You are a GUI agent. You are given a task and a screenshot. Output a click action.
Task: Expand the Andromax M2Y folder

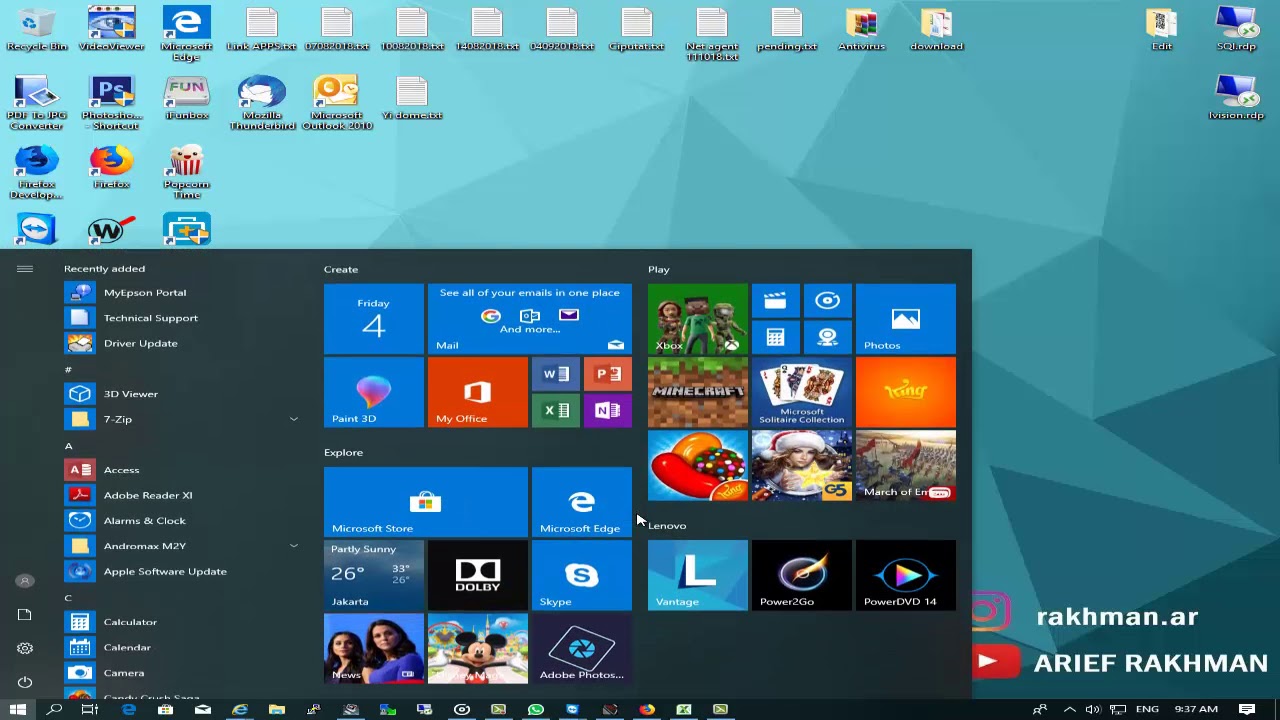pos(184,546)
